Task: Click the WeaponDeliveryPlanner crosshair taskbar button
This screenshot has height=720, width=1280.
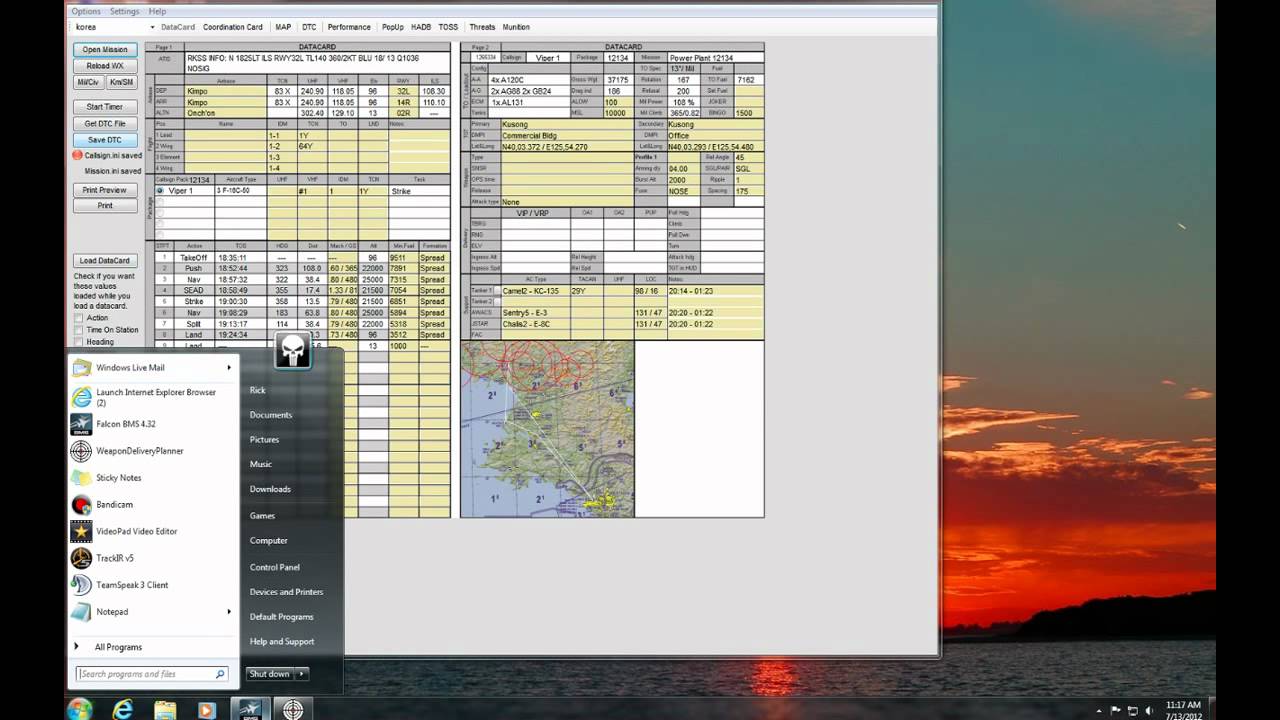Action: click(x=293, y=709)
